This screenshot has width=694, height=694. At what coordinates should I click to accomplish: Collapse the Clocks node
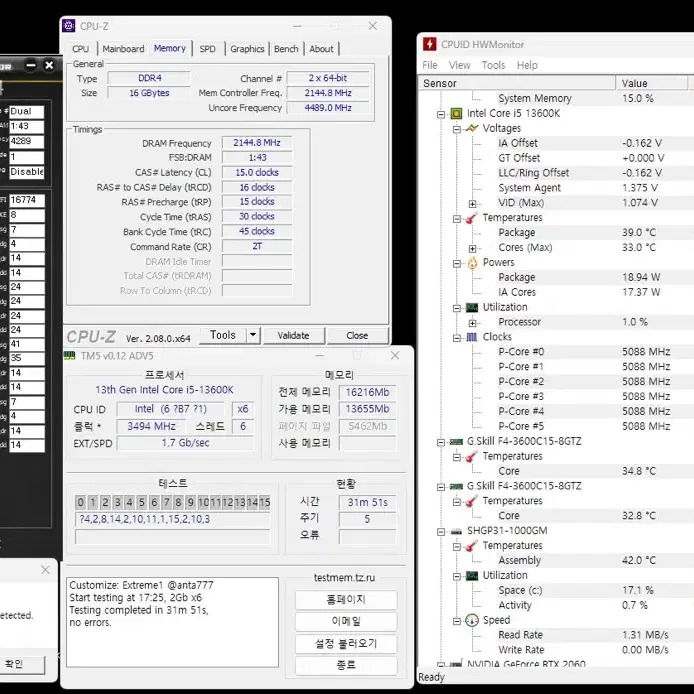point(457,338)
